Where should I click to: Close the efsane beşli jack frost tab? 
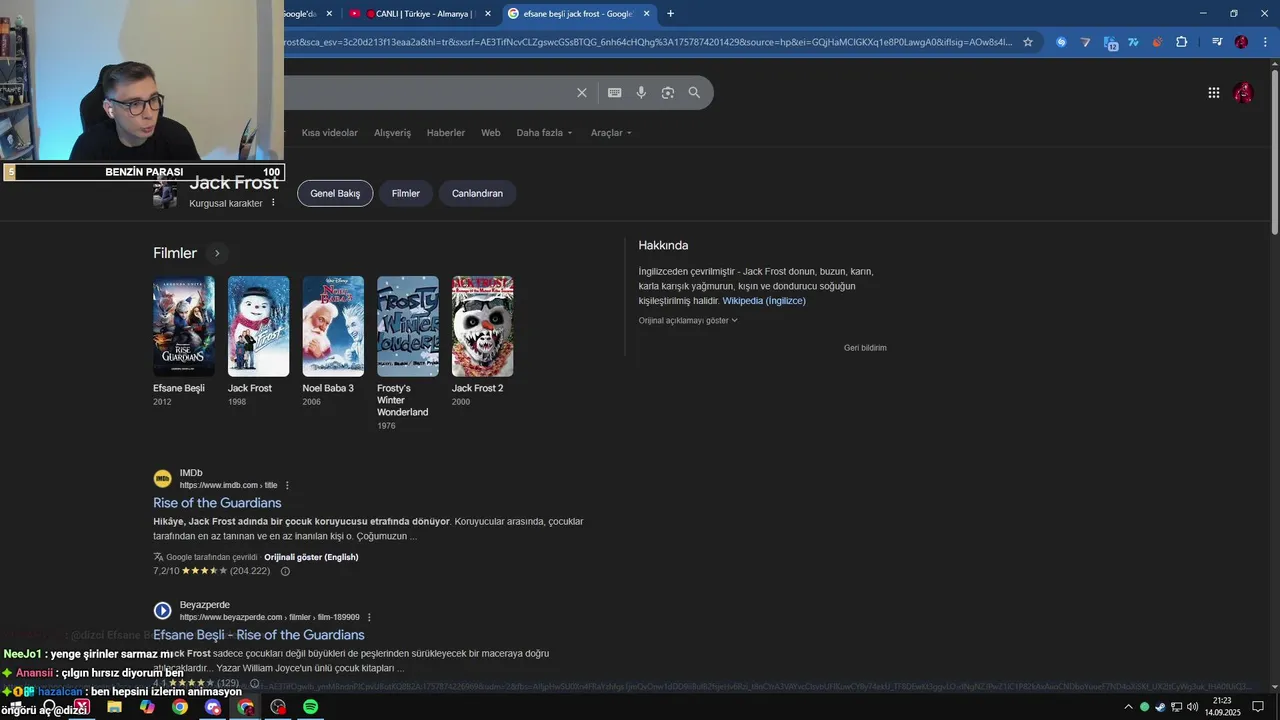click(x=647, y=13)
